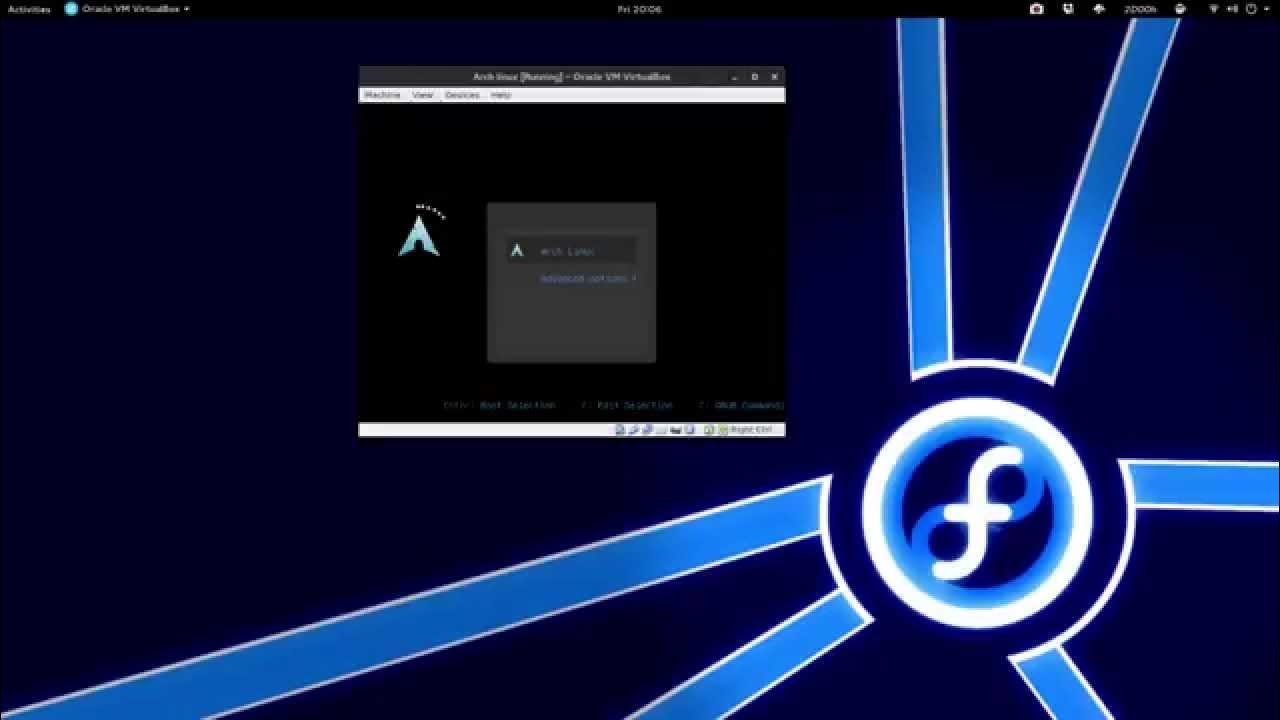Open the Machine menu in VirtualBox
1280x720 pixels.
[381, 95]
